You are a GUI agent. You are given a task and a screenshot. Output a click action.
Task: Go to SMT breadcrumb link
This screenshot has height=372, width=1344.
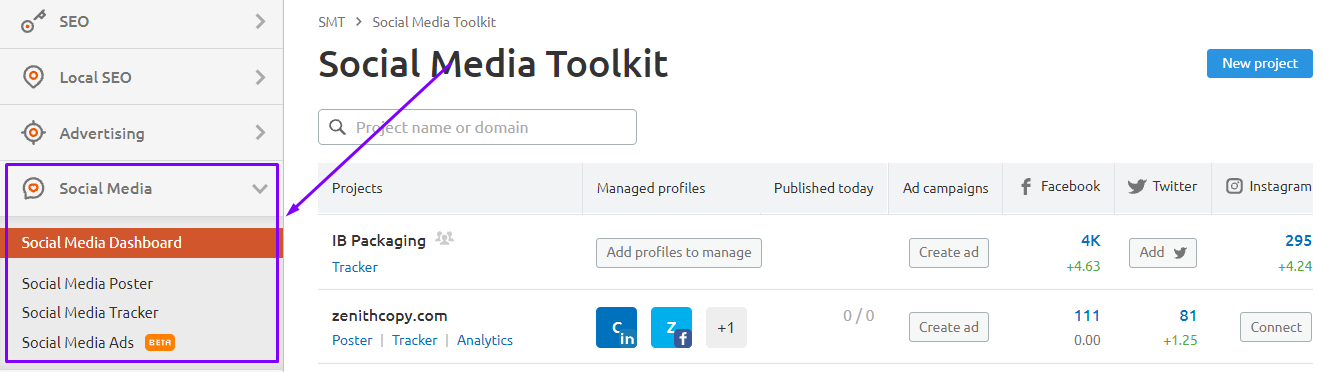pos(332,22)
